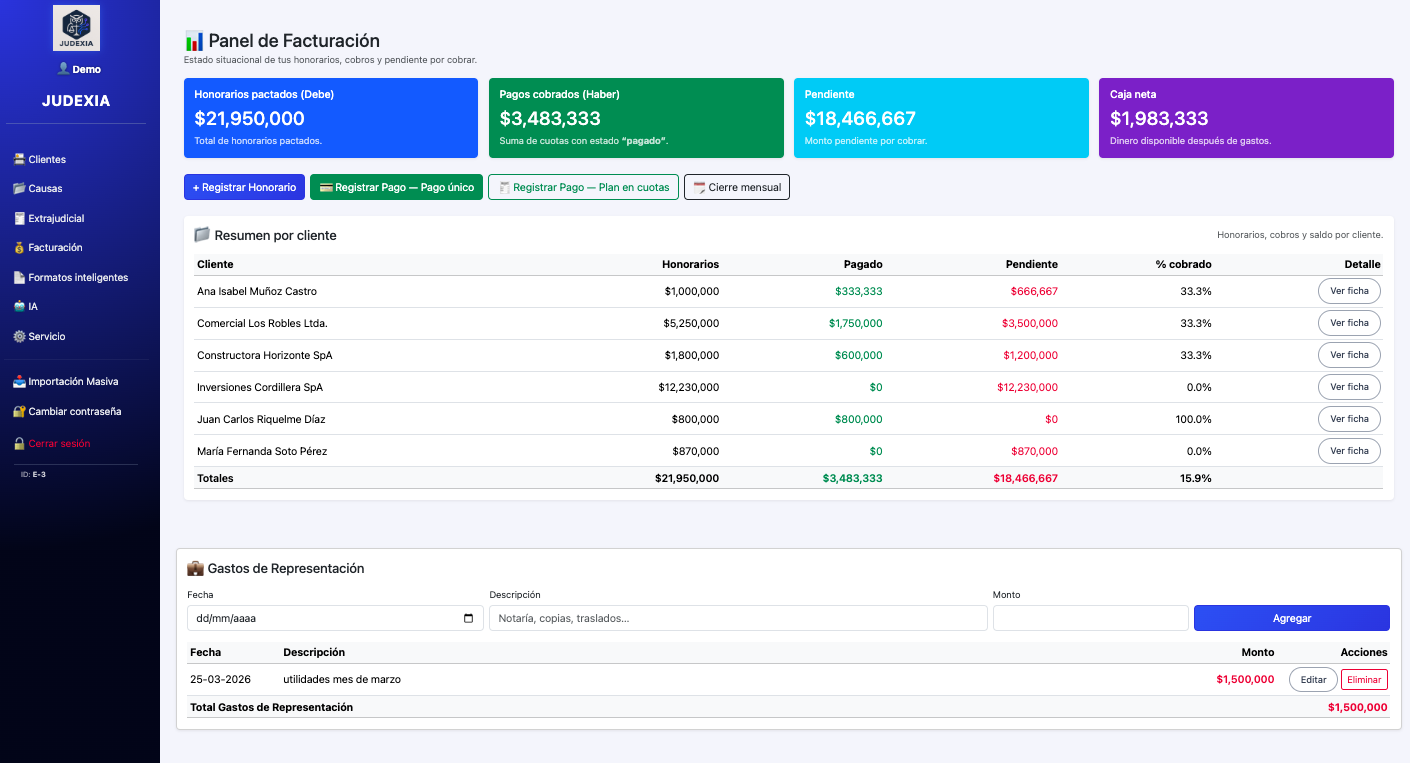
Task: Click the Judexia logo image
Action: click(76, 28)
